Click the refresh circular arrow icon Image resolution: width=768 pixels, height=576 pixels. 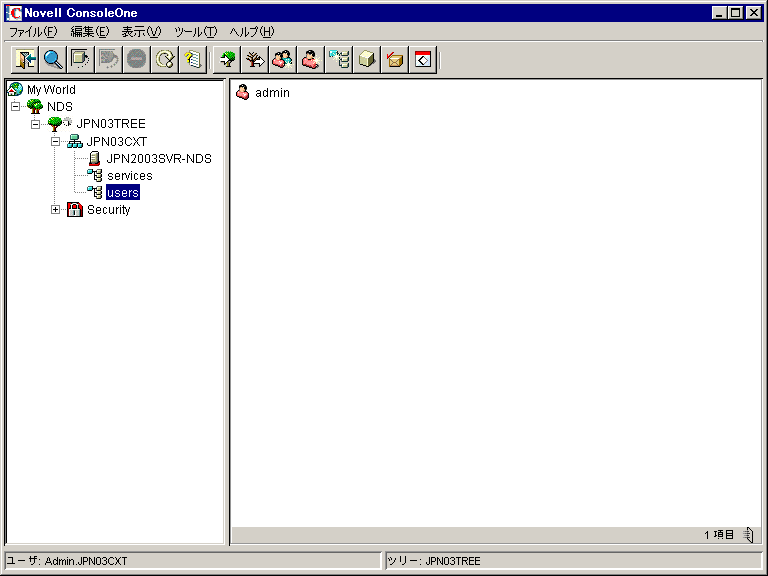[165, 60]
